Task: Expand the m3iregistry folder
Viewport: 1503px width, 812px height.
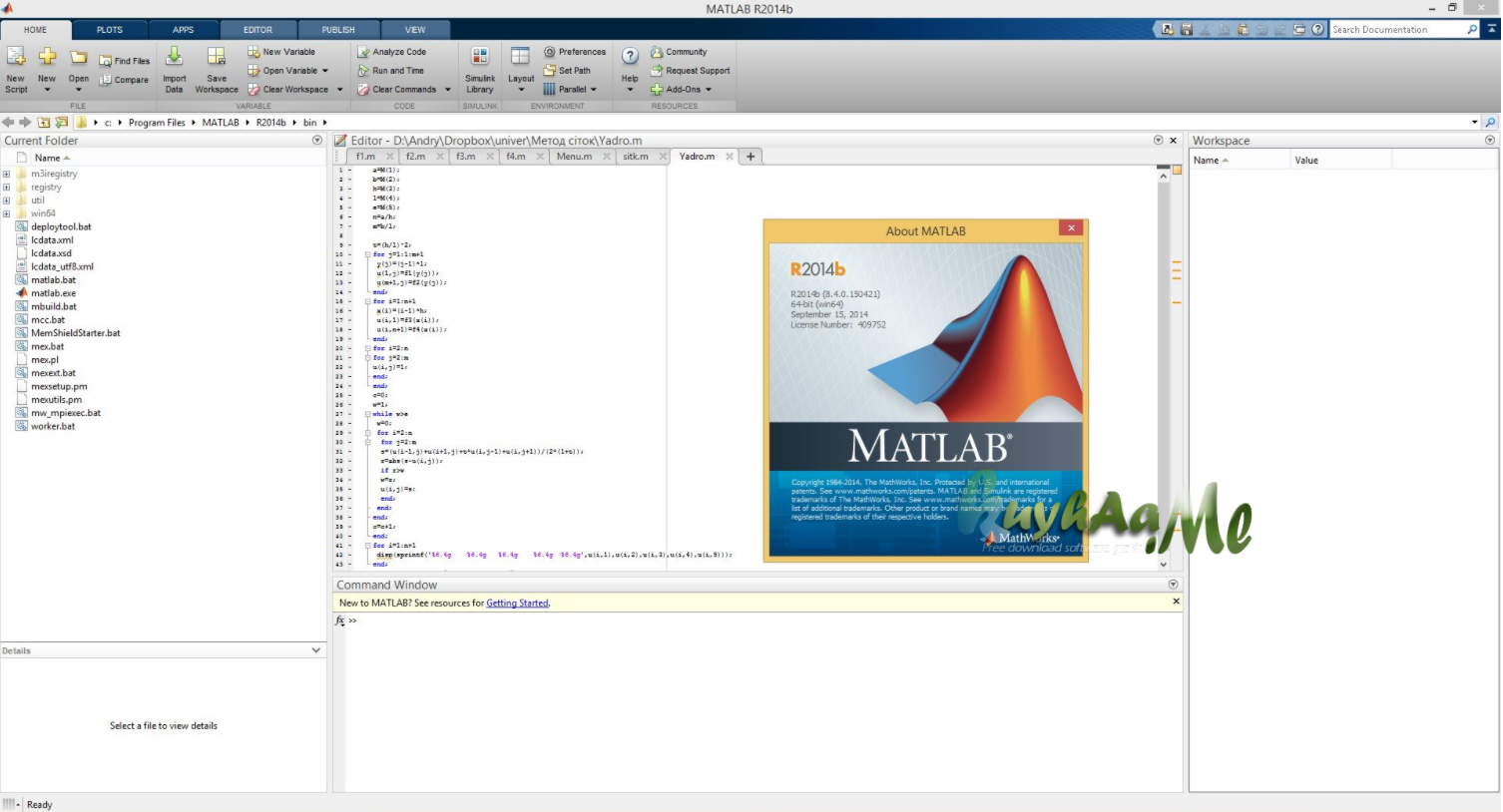Action: (7, 174)
